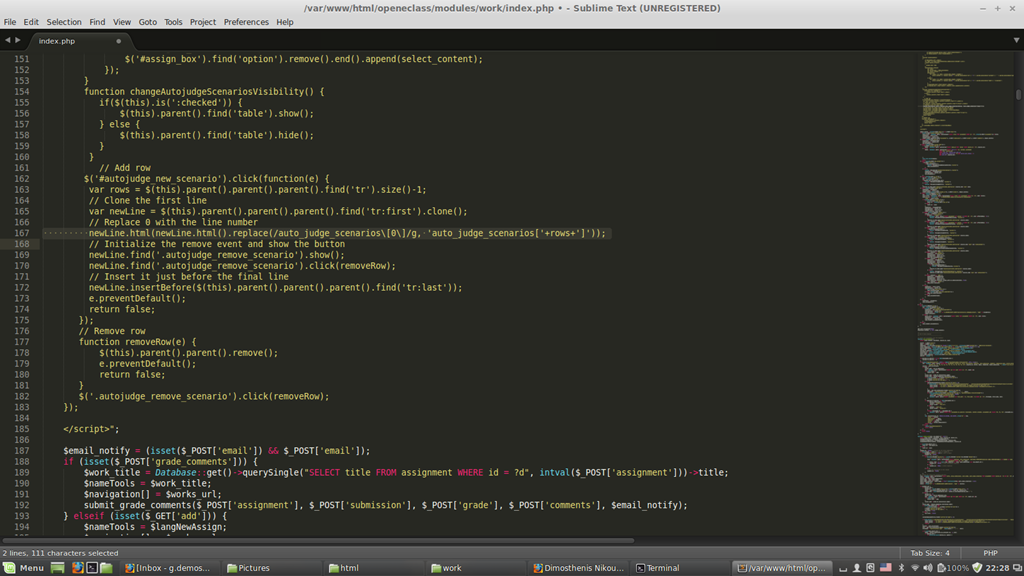1024x576 pixels.
Task: Click 'submit_grade_comments' function call
Action: (137, 505)
